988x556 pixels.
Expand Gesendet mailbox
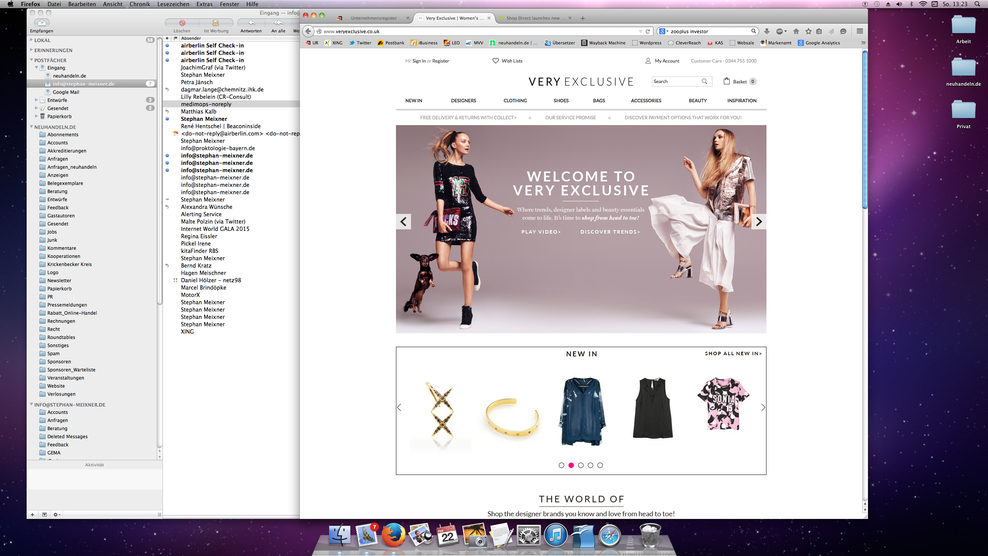[37, 108]
